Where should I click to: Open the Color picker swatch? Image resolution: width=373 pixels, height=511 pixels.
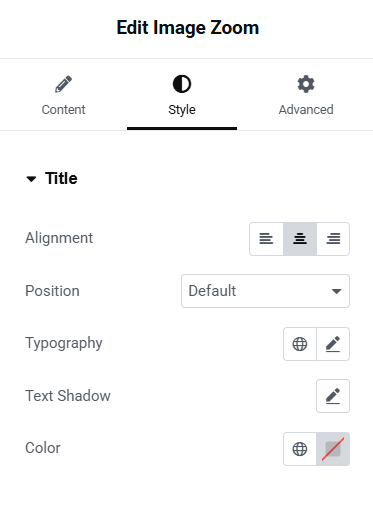333,449
